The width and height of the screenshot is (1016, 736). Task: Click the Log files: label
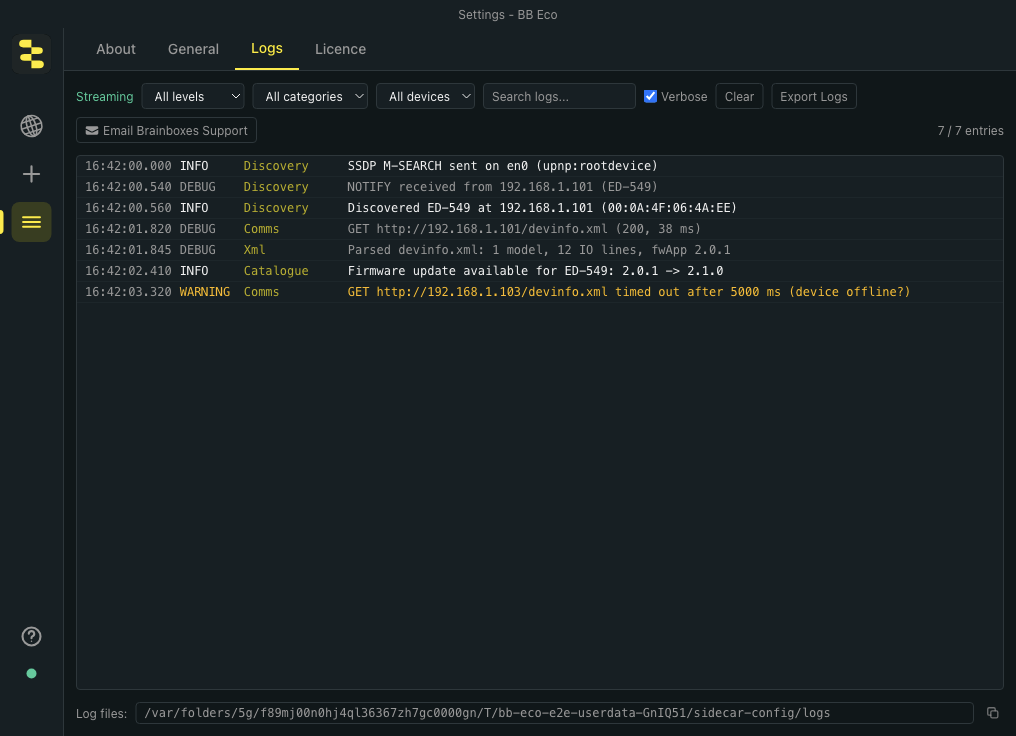pyautogui.click(x=101, y=713)
